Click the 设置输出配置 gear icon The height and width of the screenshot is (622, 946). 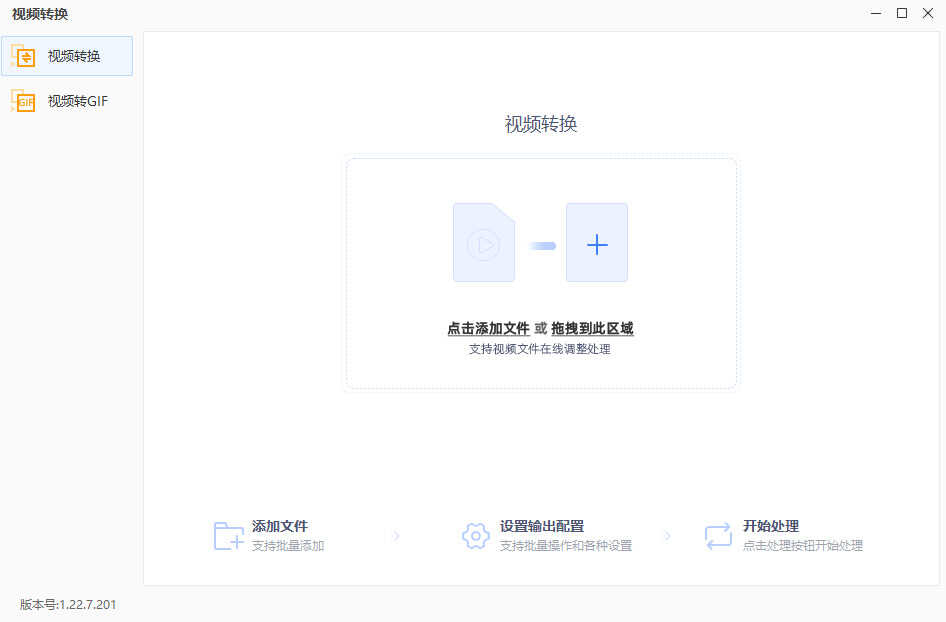476,536
